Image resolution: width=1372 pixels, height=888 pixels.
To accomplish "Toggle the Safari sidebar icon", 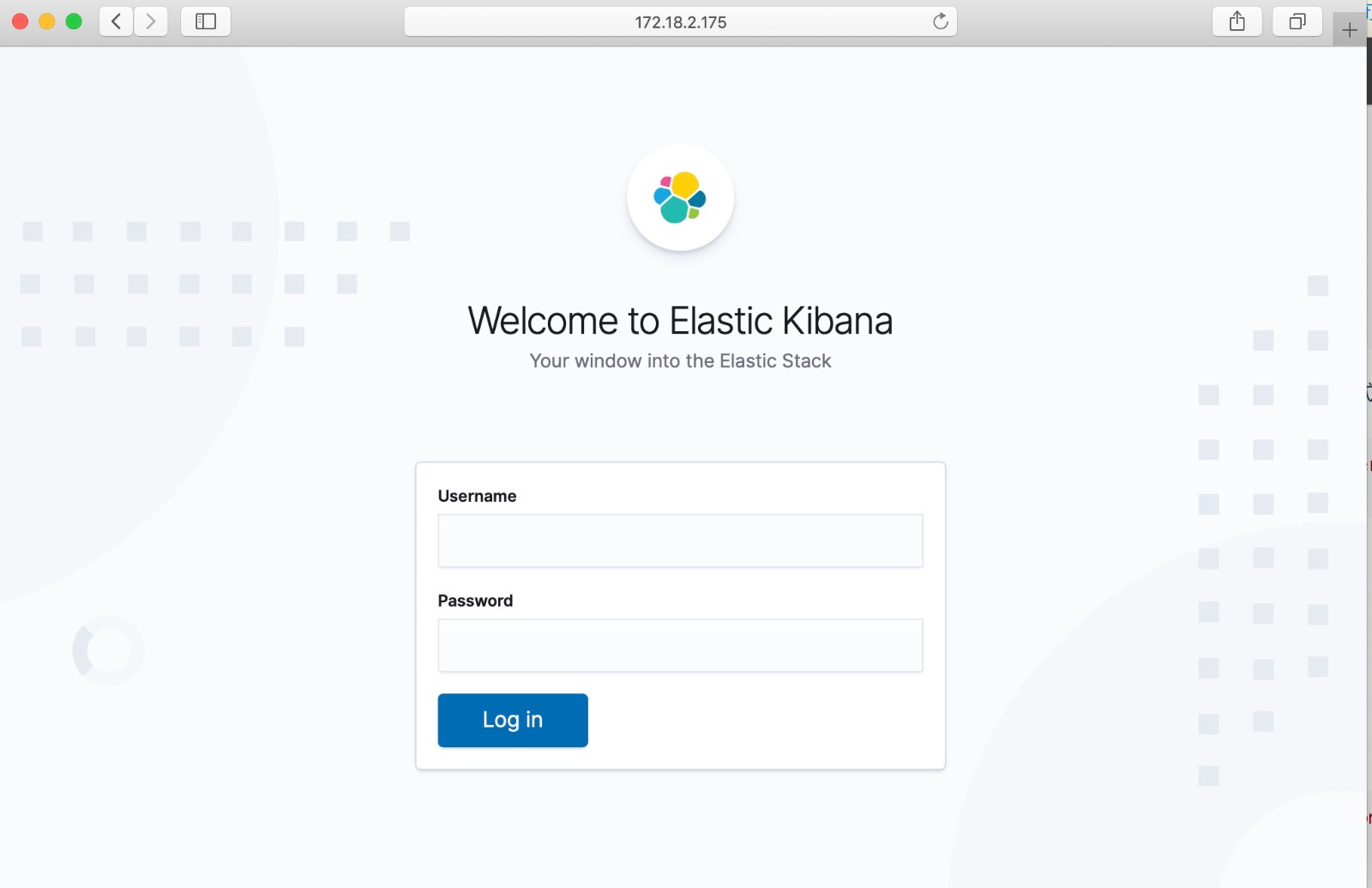I will coord(206,21).
